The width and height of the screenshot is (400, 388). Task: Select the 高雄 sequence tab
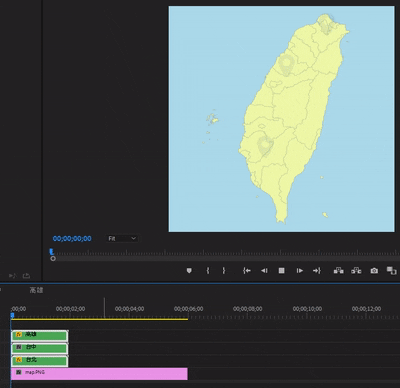[36, 290]
